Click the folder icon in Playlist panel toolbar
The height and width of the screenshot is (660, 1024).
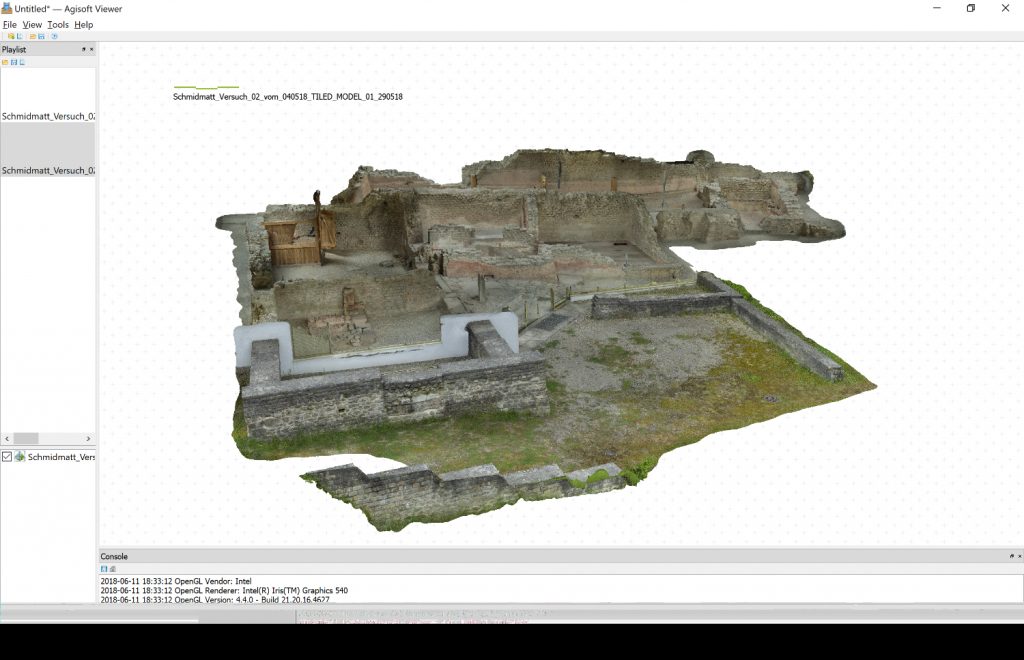(x=5, y=62)
